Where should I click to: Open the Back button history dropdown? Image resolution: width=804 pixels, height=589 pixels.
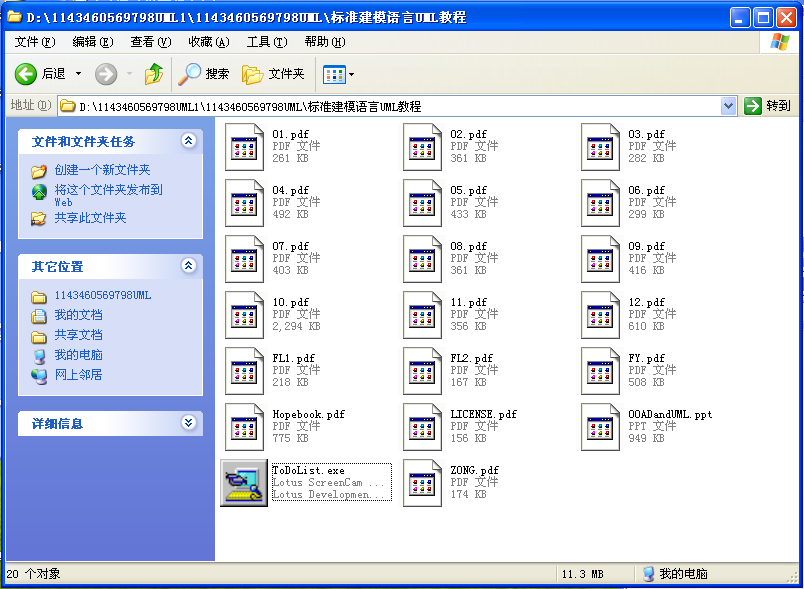[x=78, y=74]
